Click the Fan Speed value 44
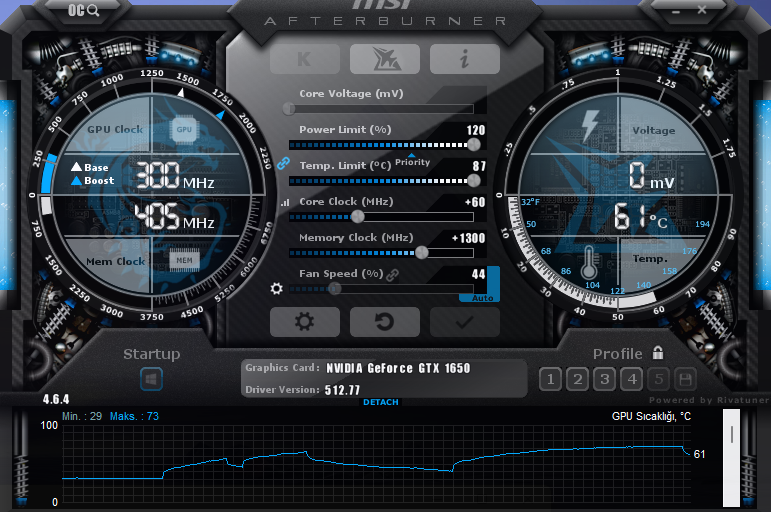The image size is (771, 512). (x=478, y=274)
